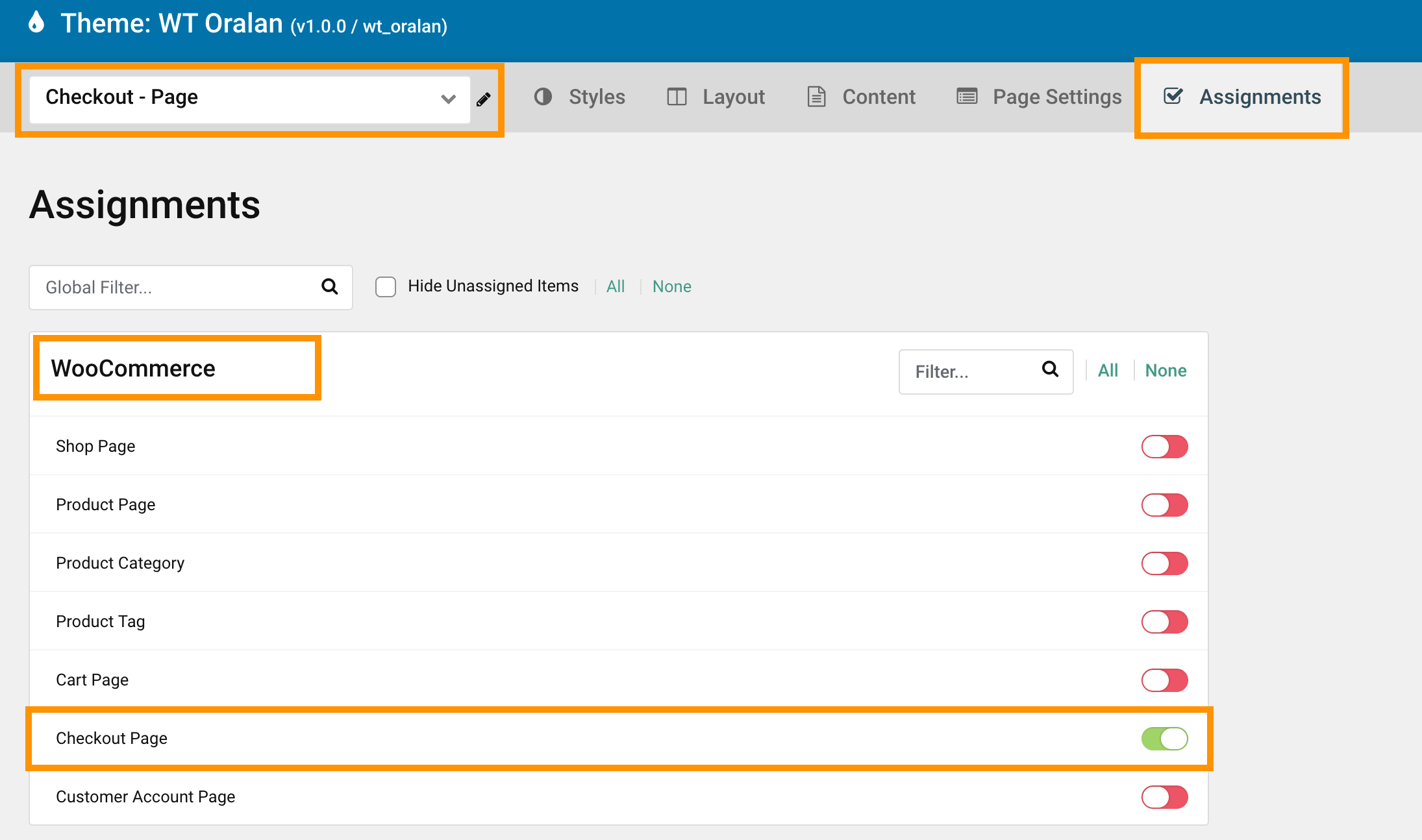1422x840 pixels.
Task: Click the global All link
Action: pos(616,286)
